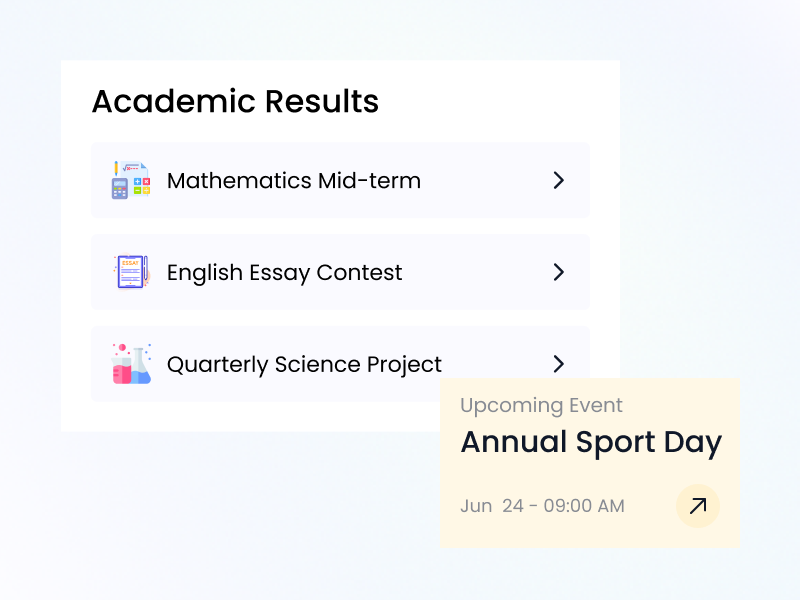Open the Annual Sport Day arrow icon
The image size is (800, 600).
point(698,506)
